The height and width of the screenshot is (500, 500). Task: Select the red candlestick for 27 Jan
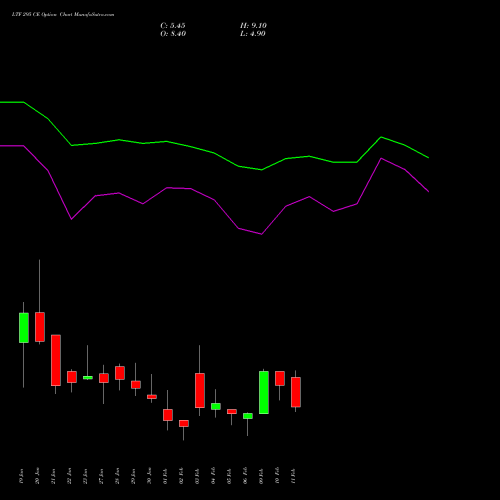104,378
